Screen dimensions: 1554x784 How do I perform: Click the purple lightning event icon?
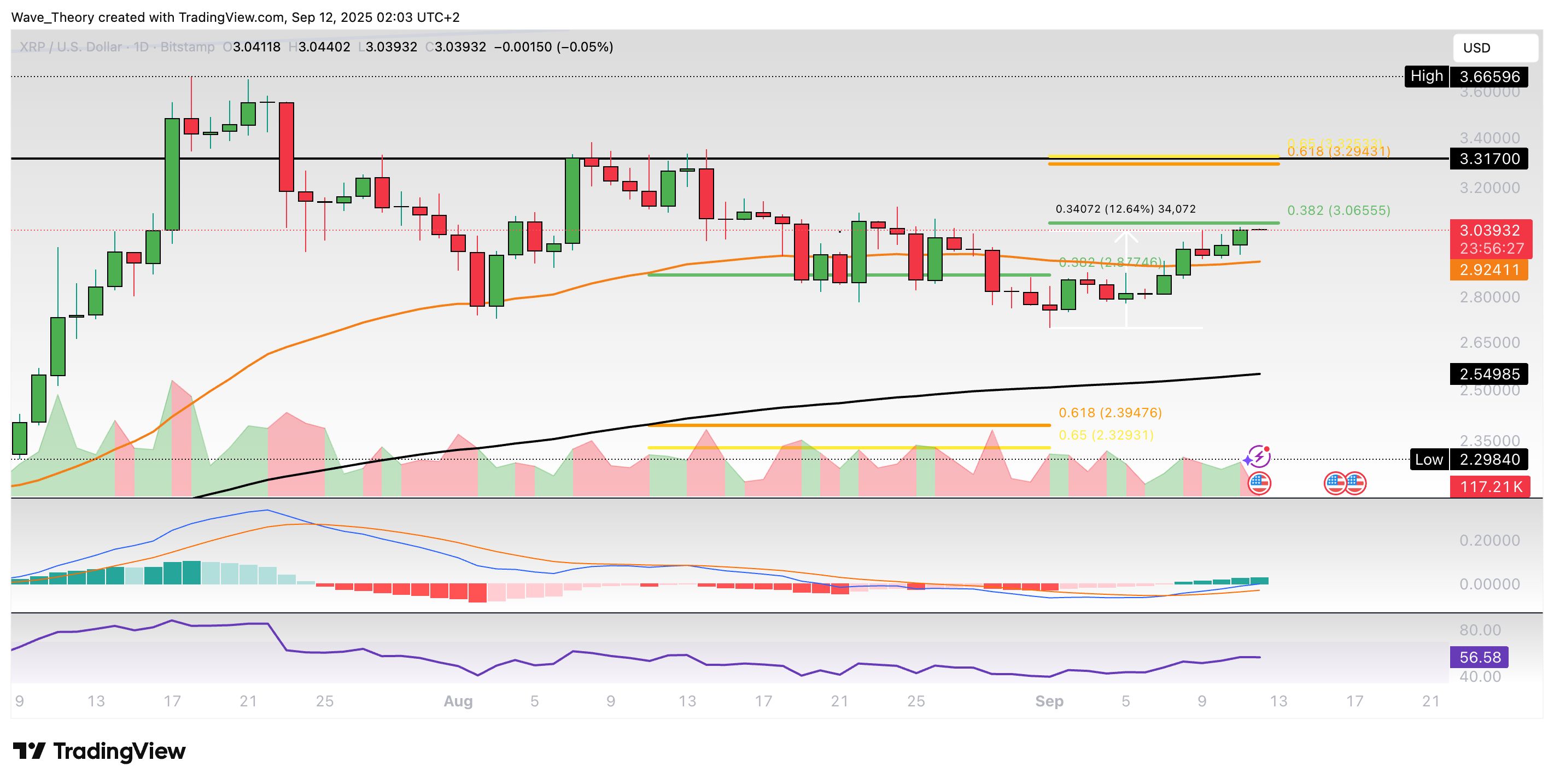click(x=1258, y=457)
